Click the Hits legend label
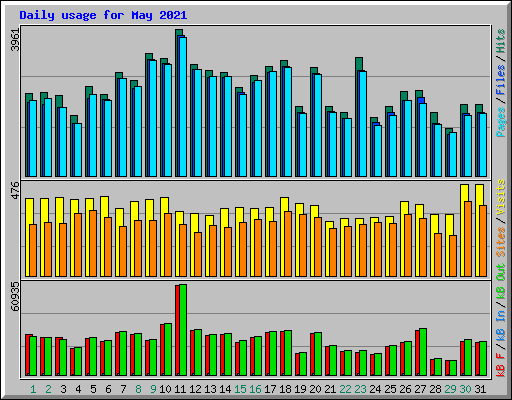The image size is (512, 400). pyautogui.click(x=501, y=41)
